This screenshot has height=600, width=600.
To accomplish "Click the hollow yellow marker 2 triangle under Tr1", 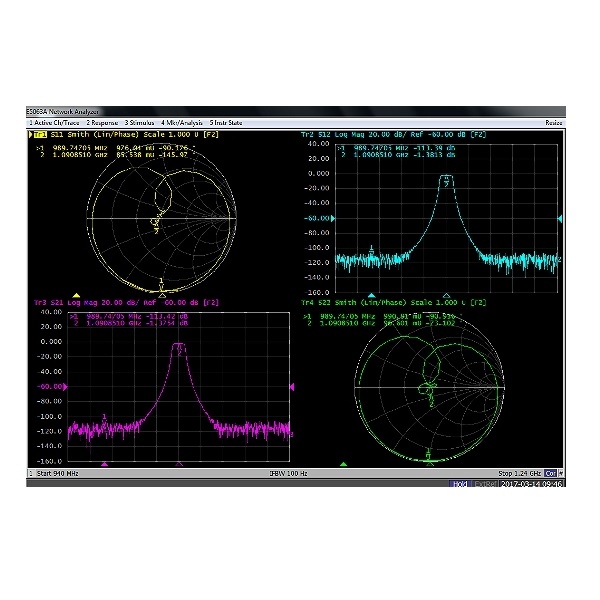I will tap(162, 295).
